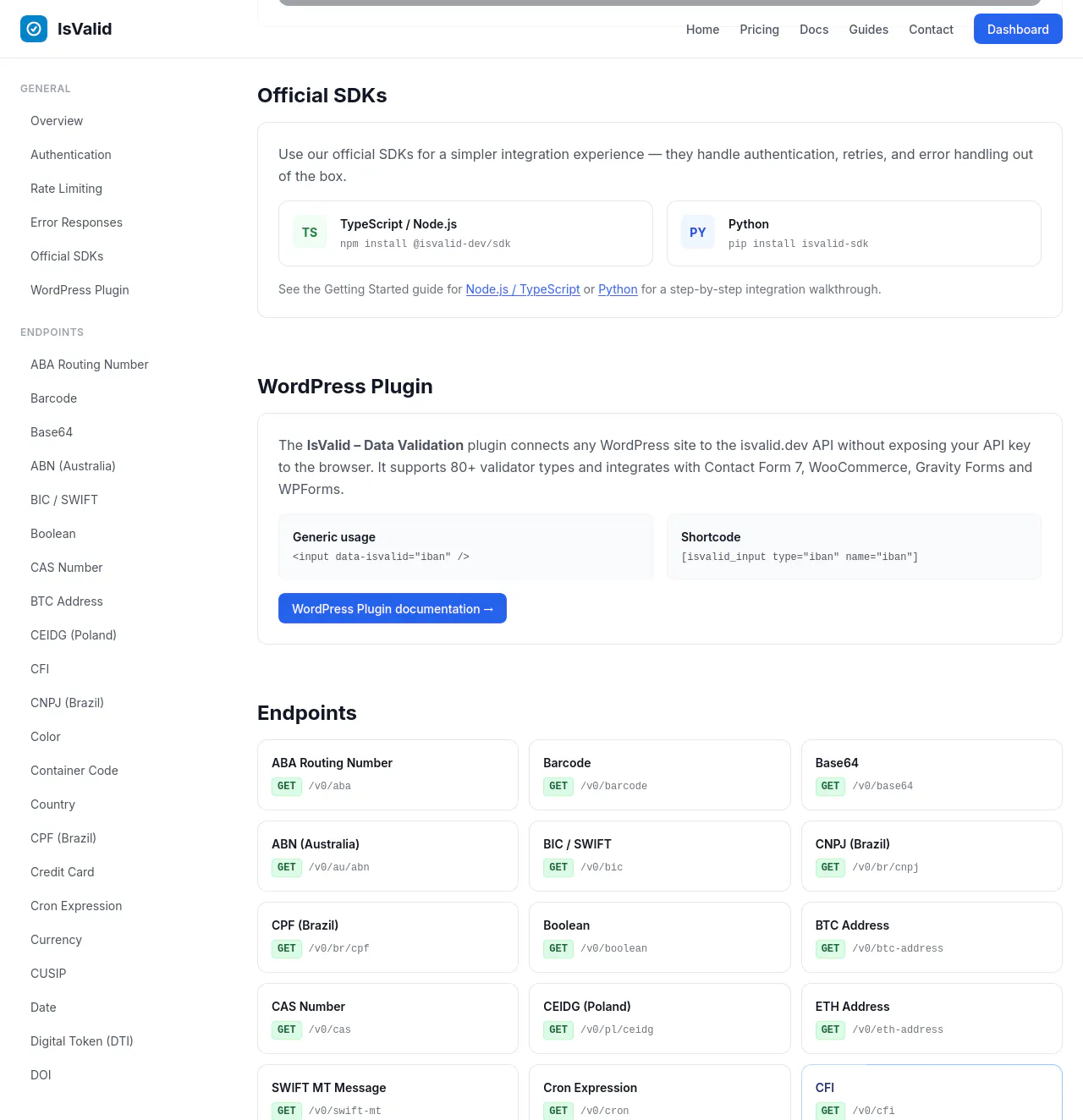
Task: Open Authentication in the sidebar
Action: 71,155
